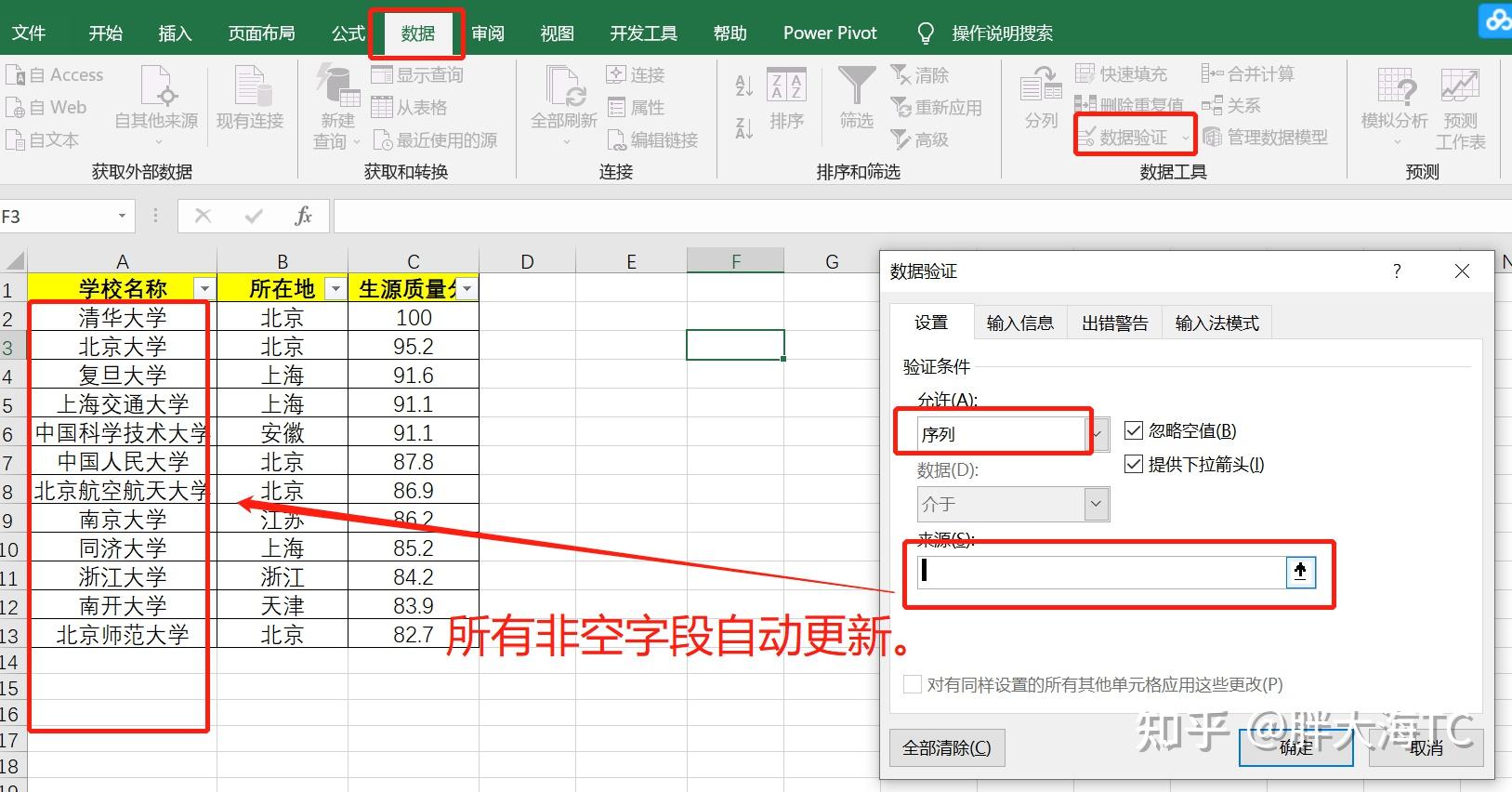Click the ascending A-Z sort icon
The width and height of the screenshot is (1512, 792).
[743, 86]
